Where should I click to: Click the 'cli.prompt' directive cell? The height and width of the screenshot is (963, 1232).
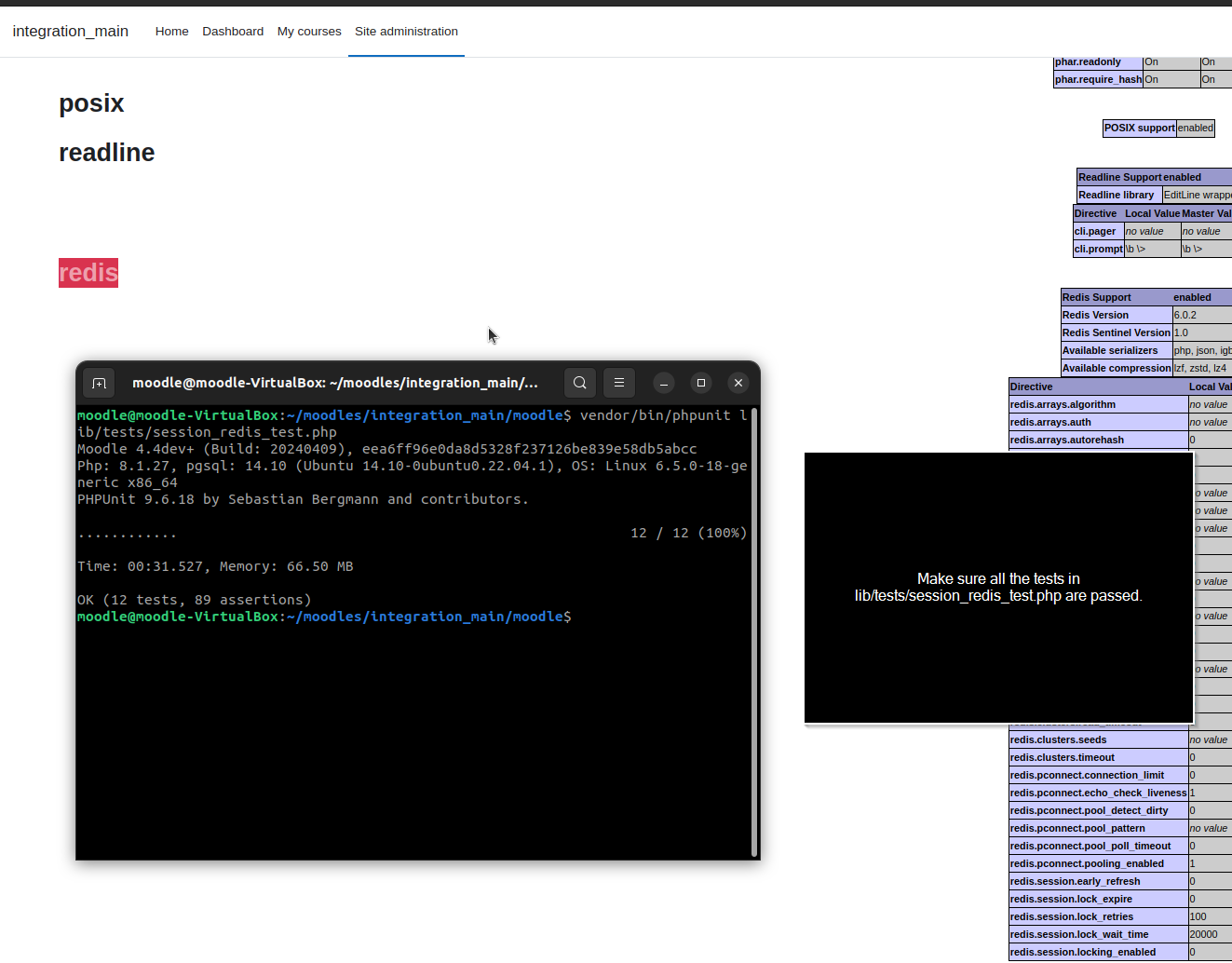(1098, 249)
